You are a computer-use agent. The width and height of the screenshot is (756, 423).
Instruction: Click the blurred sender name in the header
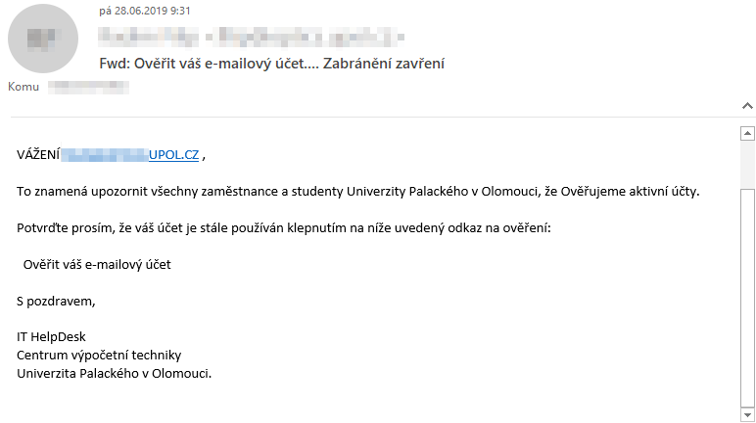point(250,38)
